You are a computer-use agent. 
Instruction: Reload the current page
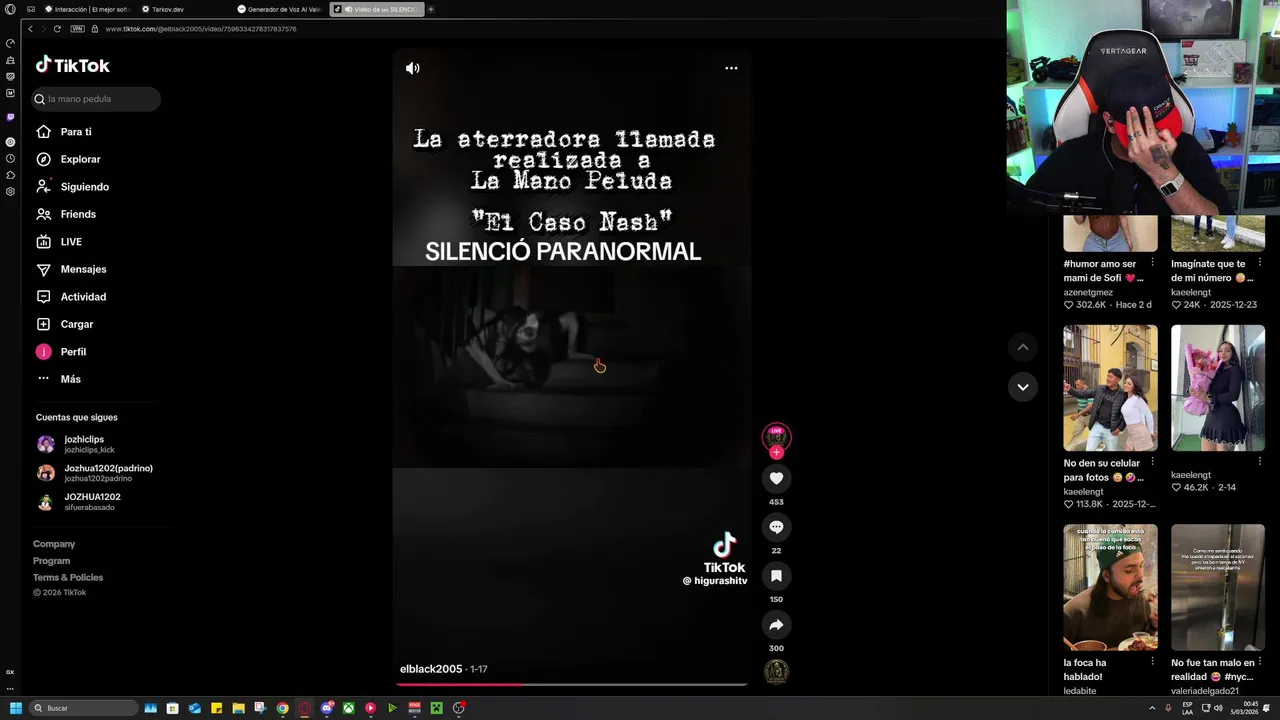[x=57, y=29]
